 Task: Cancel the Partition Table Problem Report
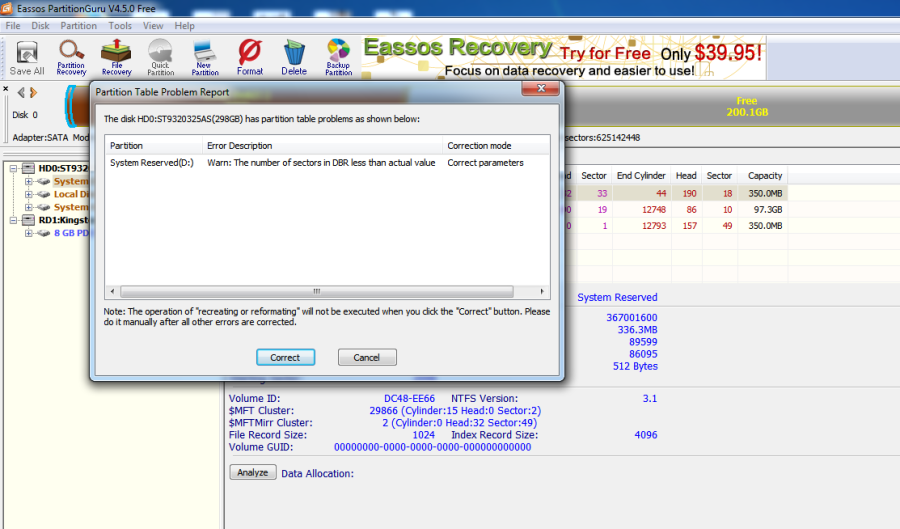pos(367,357)
